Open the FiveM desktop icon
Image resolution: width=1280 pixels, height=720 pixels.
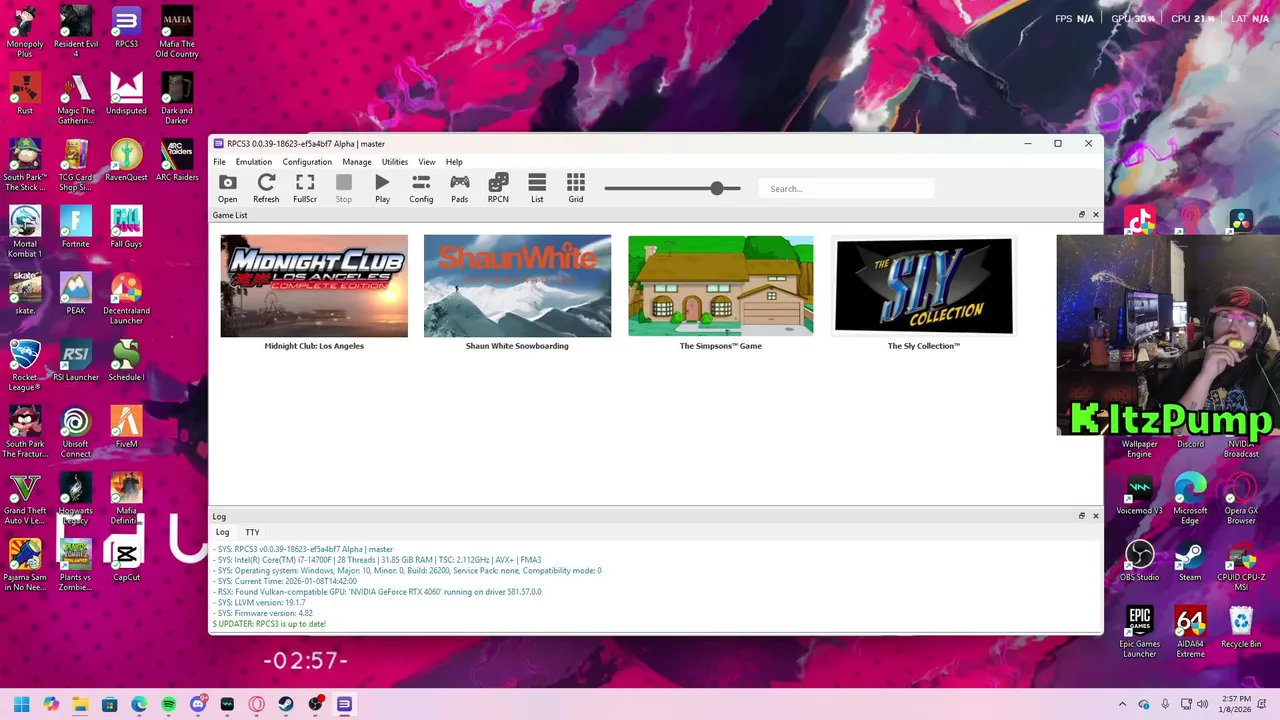coord(126,427)
